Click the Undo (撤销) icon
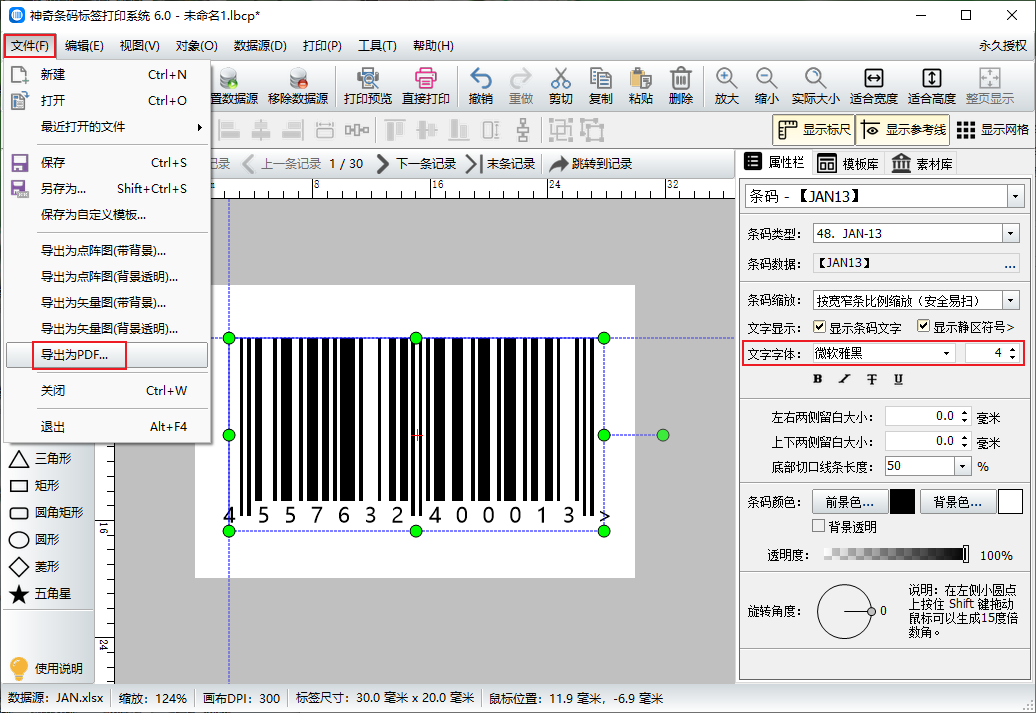Viewport: 1036px width, 713px height. (x=480, y=79)
